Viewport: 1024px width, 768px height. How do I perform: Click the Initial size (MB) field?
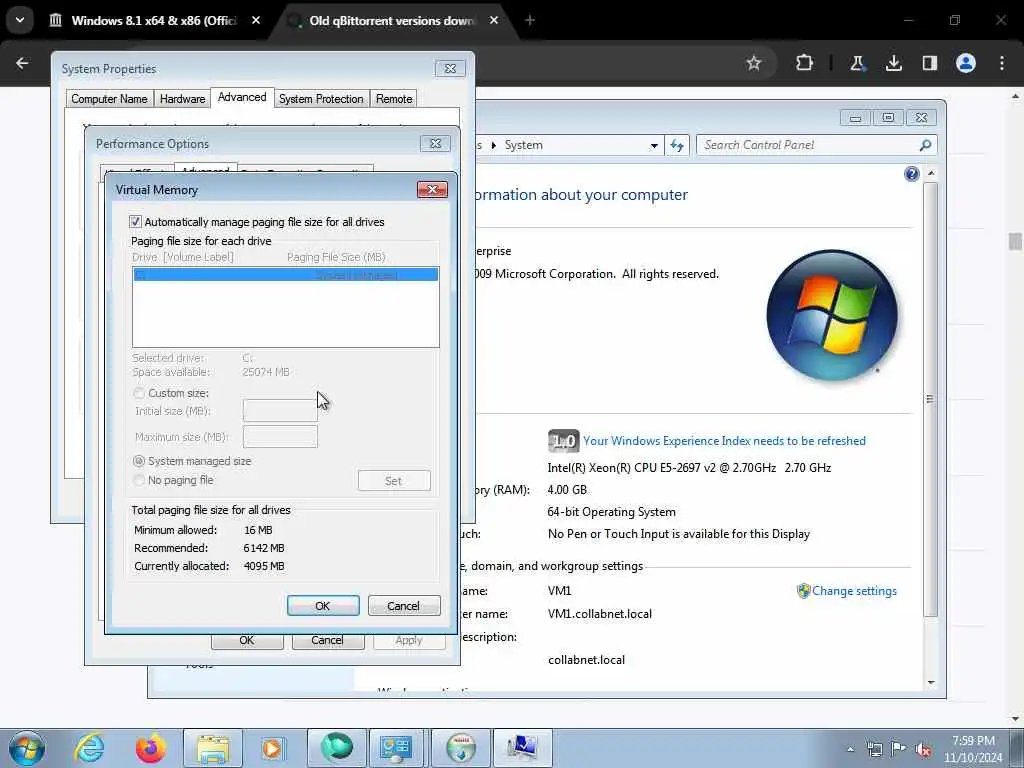(280, 411)
